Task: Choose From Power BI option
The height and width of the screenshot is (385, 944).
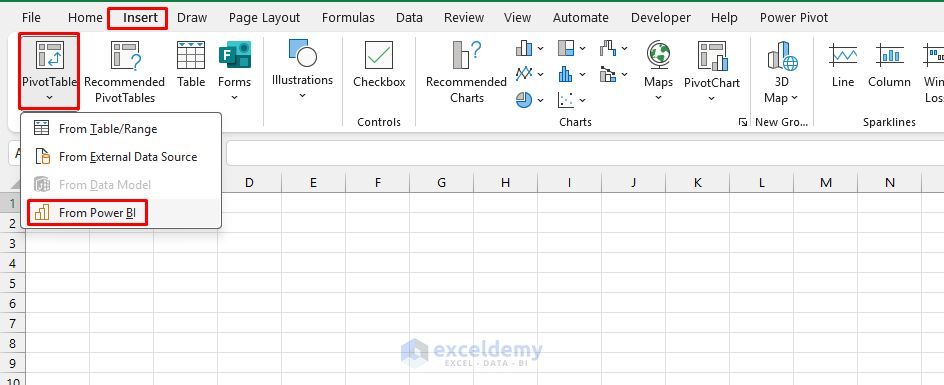Action: point(121,213)
